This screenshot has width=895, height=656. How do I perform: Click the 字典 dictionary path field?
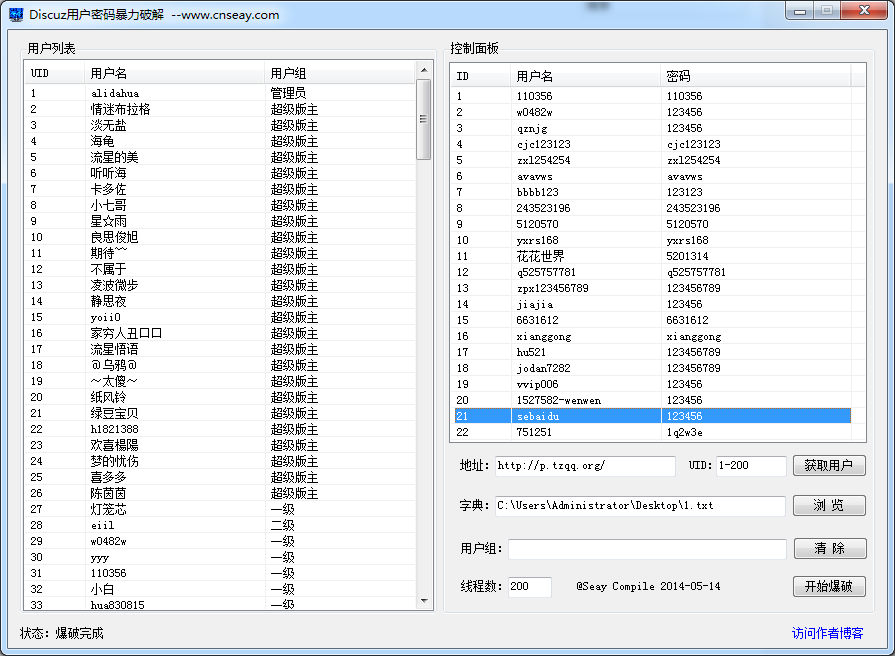pos(640,506)
